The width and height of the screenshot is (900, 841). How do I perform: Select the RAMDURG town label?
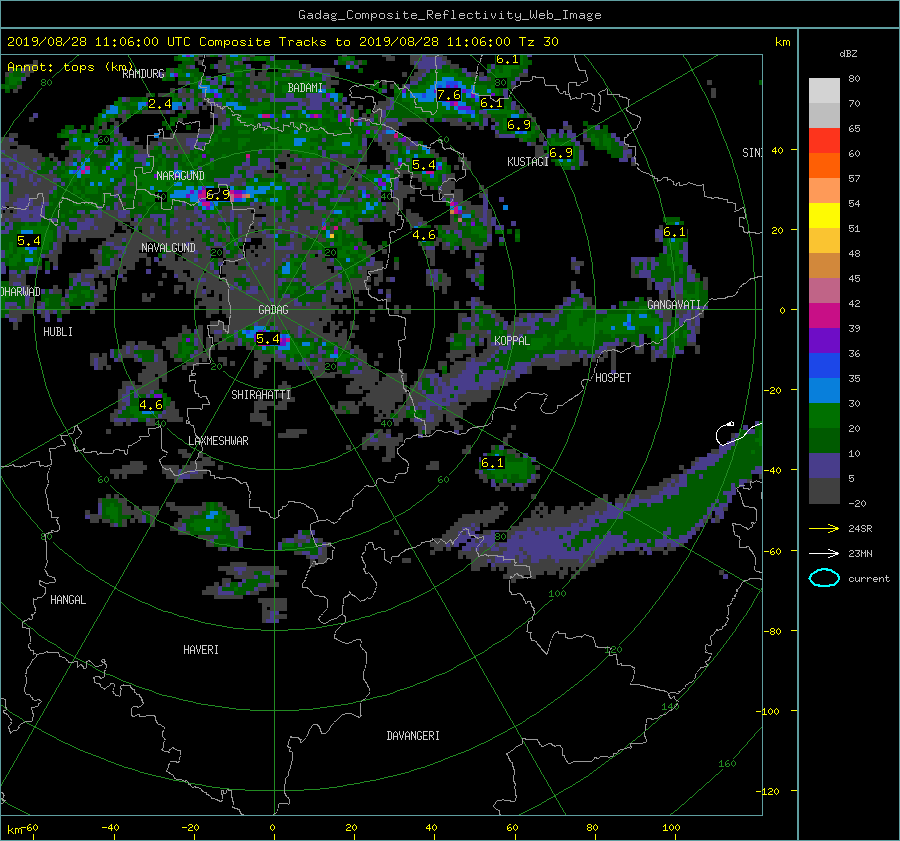(143, 73)
